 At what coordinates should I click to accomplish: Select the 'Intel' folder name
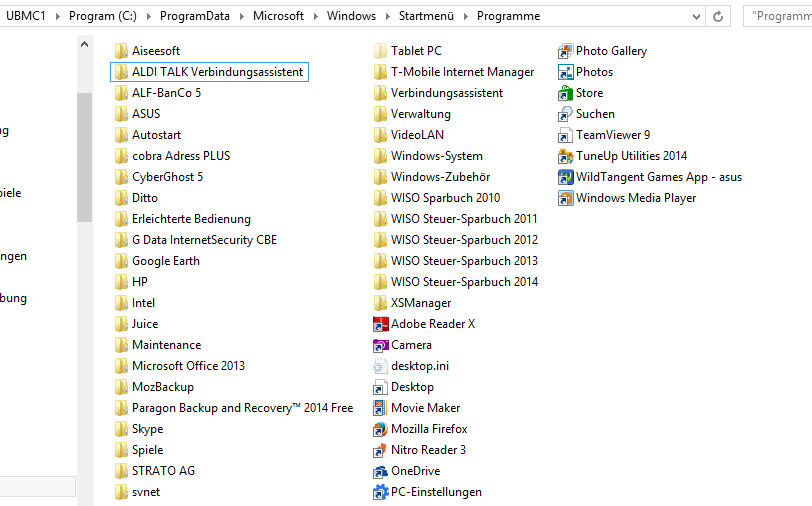pos(143,303)
